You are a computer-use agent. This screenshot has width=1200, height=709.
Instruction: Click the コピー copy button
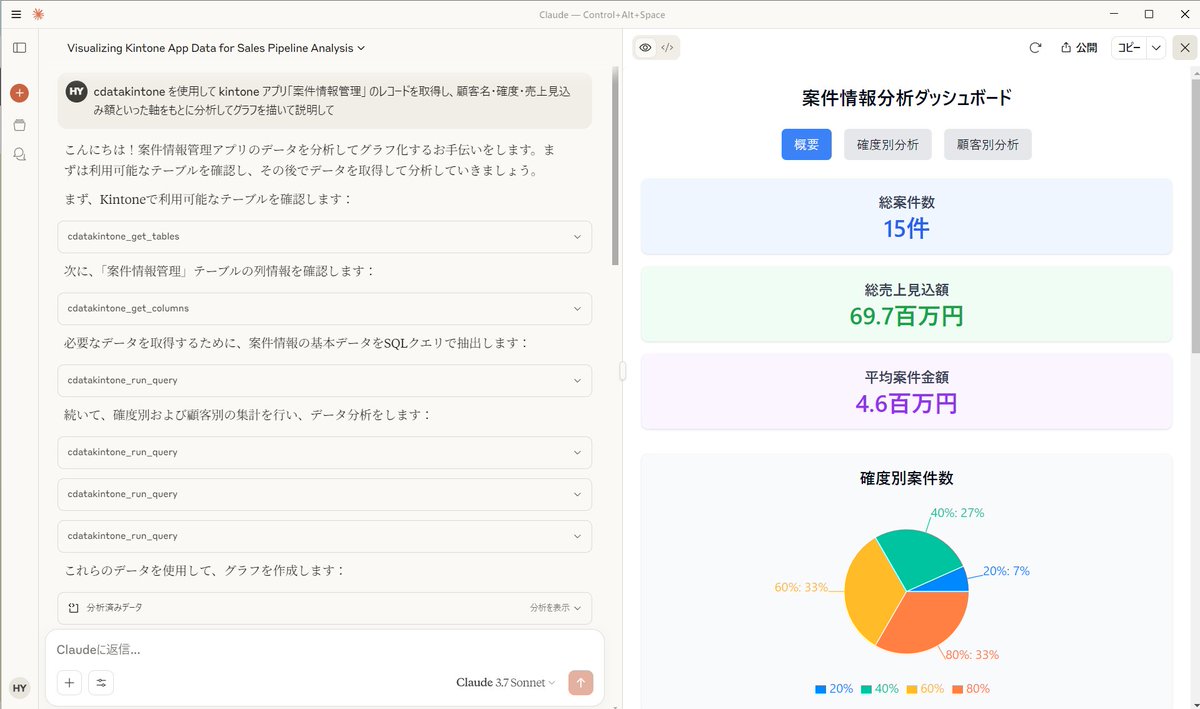1129,47
